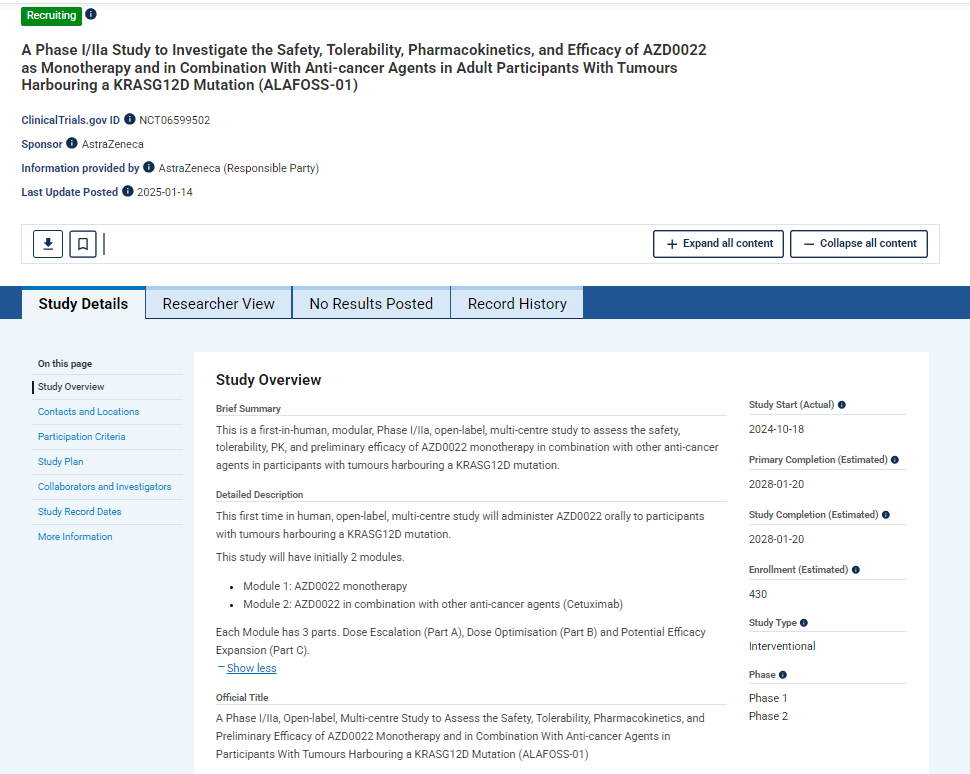Collapse all content sections
Screen dimensions: 970x774
coord(859,244)
